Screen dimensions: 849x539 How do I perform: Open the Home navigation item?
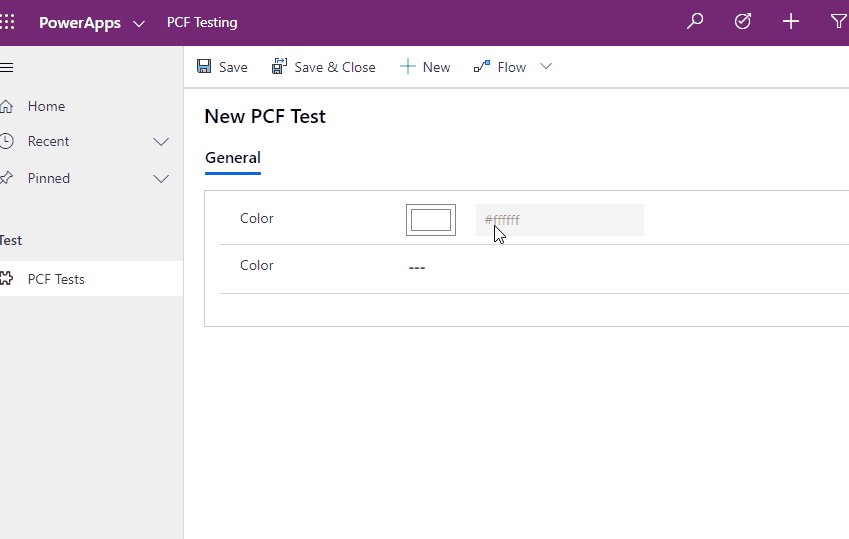(x=91, y=106)
